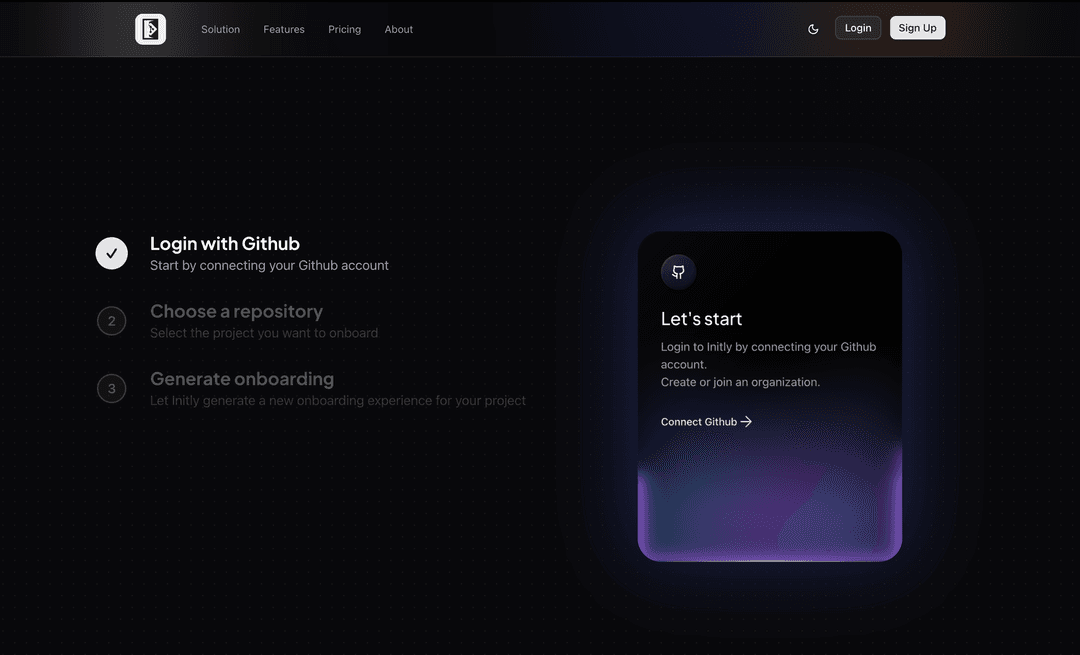Click the Sign Up button
This screenshot has height=655, width=1080.
[917, 28]
